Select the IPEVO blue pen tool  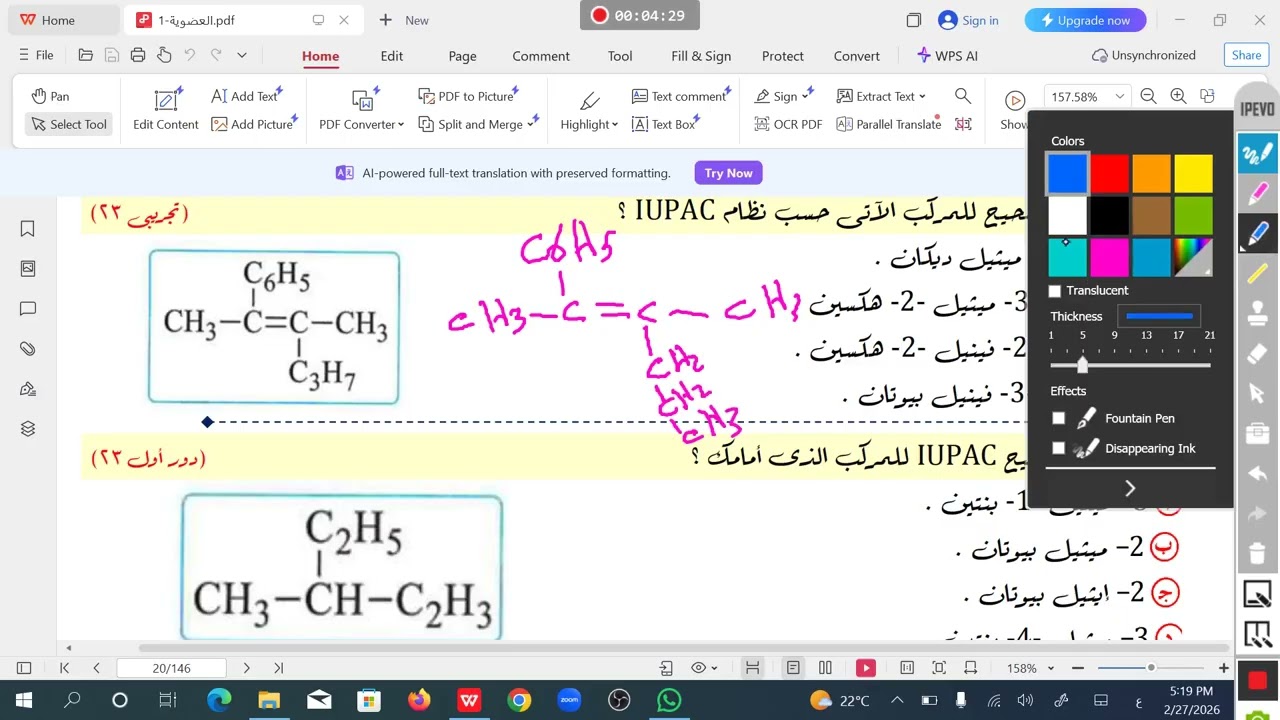pos(1257,234)
